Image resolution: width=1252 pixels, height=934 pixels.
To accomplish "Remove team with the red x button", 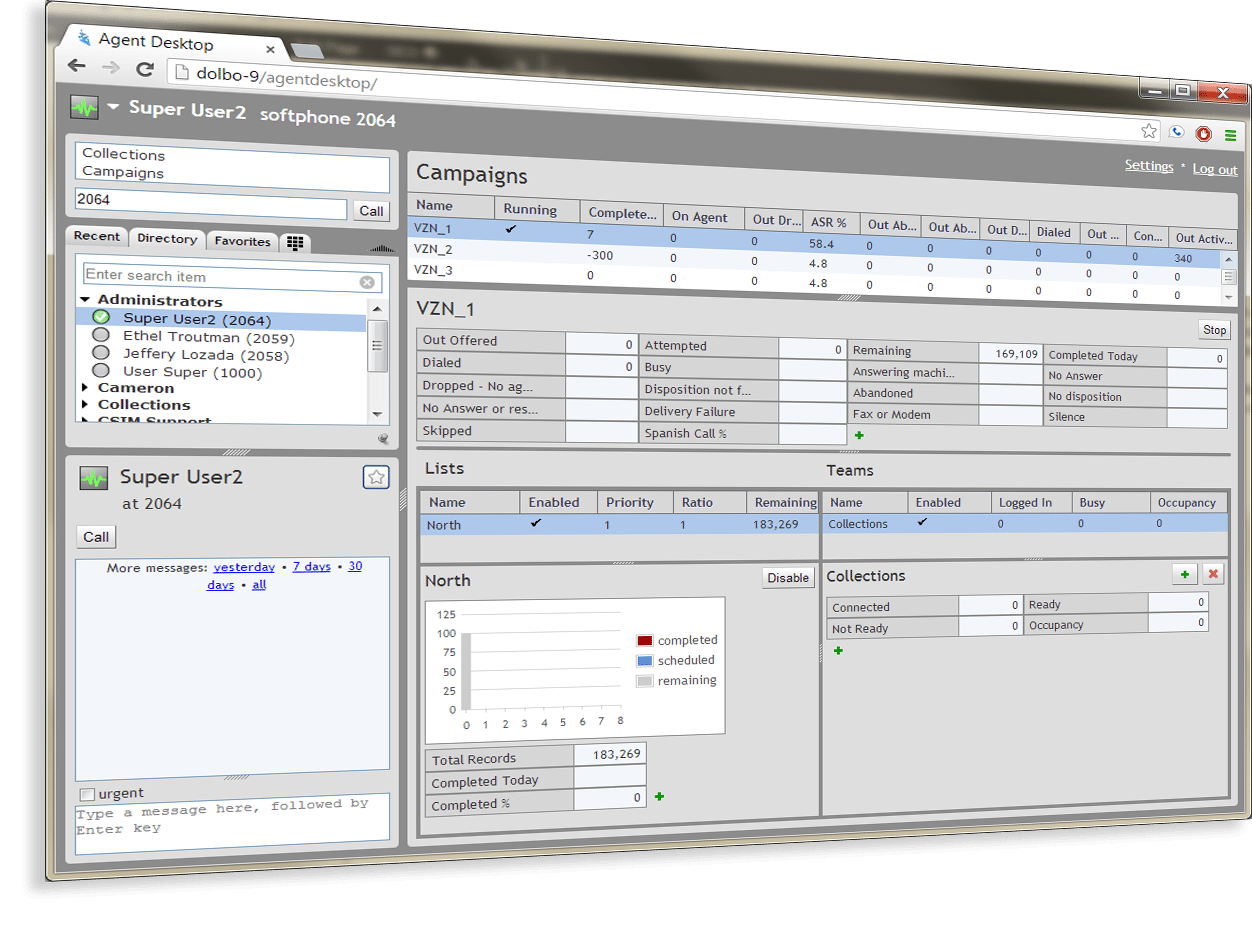I will (x=1213, y=574).
